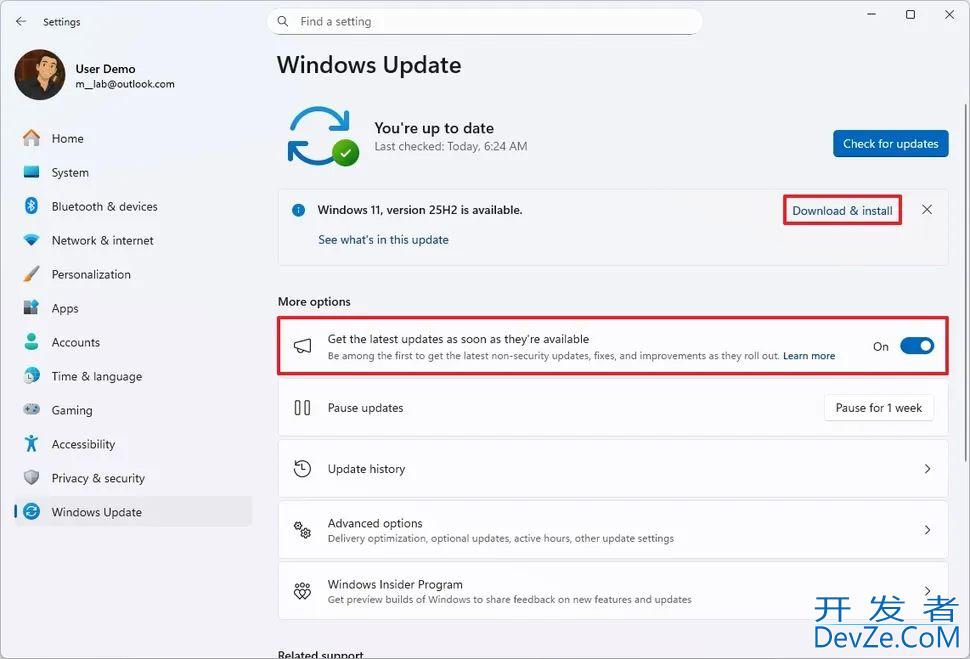This screenshot has height=659, width=970.
Task: Click the Network & internet Wi-Fi icon
Action: point(32,240)
